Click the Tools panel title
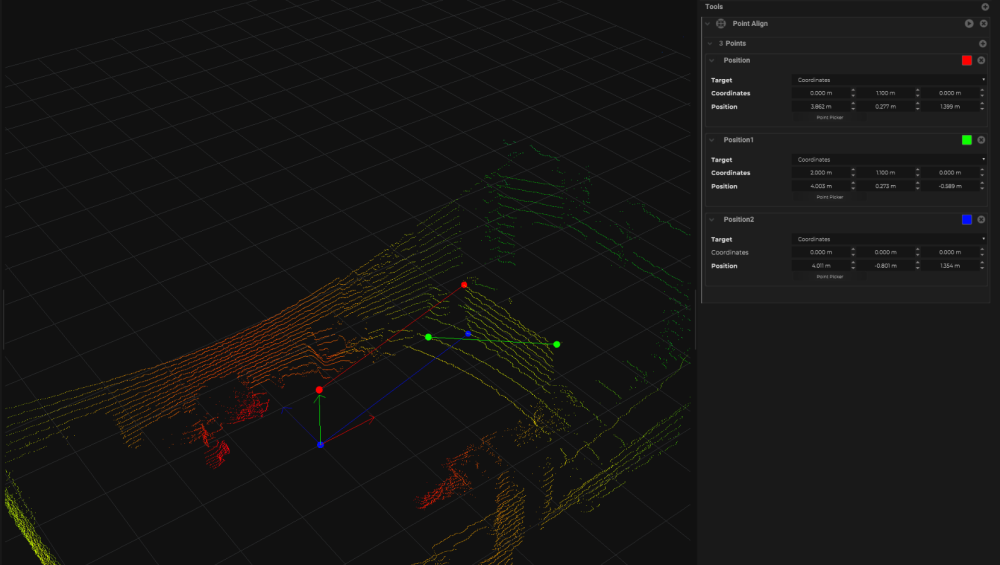Screen dimensions: 1000x565 [x=714, y=7]
